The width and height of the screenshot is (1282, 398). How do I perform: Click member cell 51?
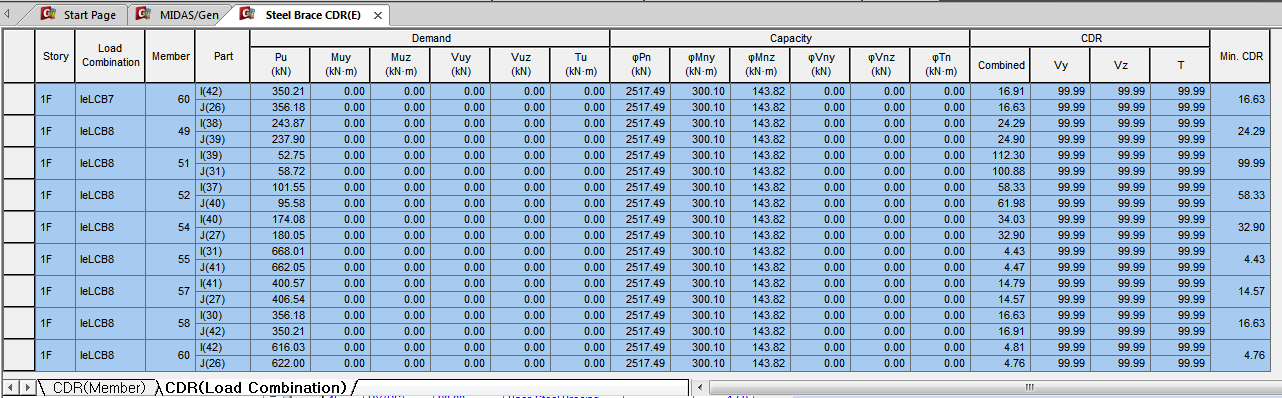[170, 163]
